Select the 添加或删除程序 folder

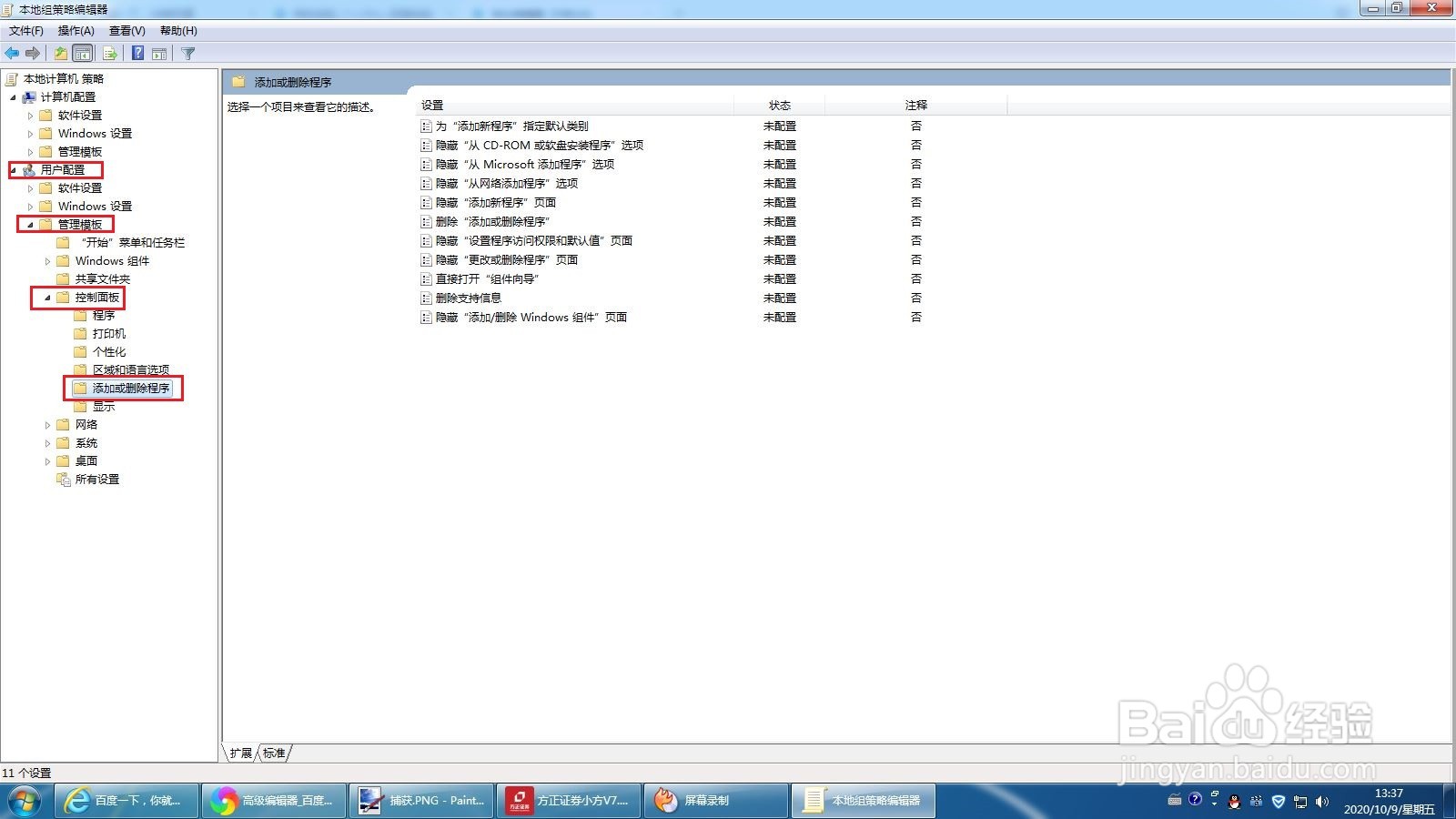tap(131, 389)
